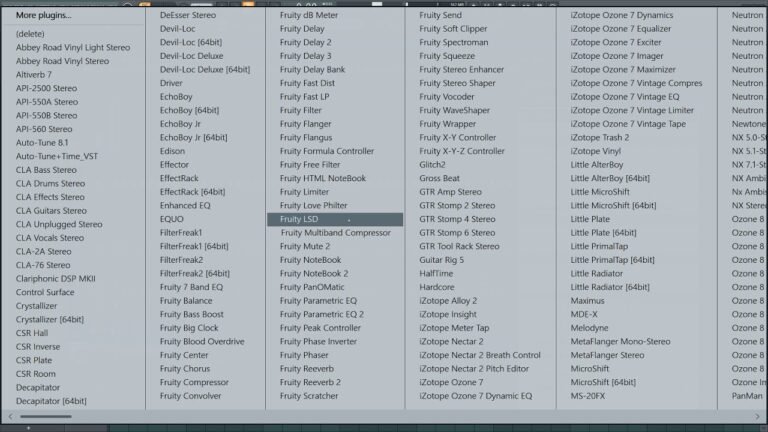Select DeEsser Stereo
This screenshot has height=432, width=768.
188,15
